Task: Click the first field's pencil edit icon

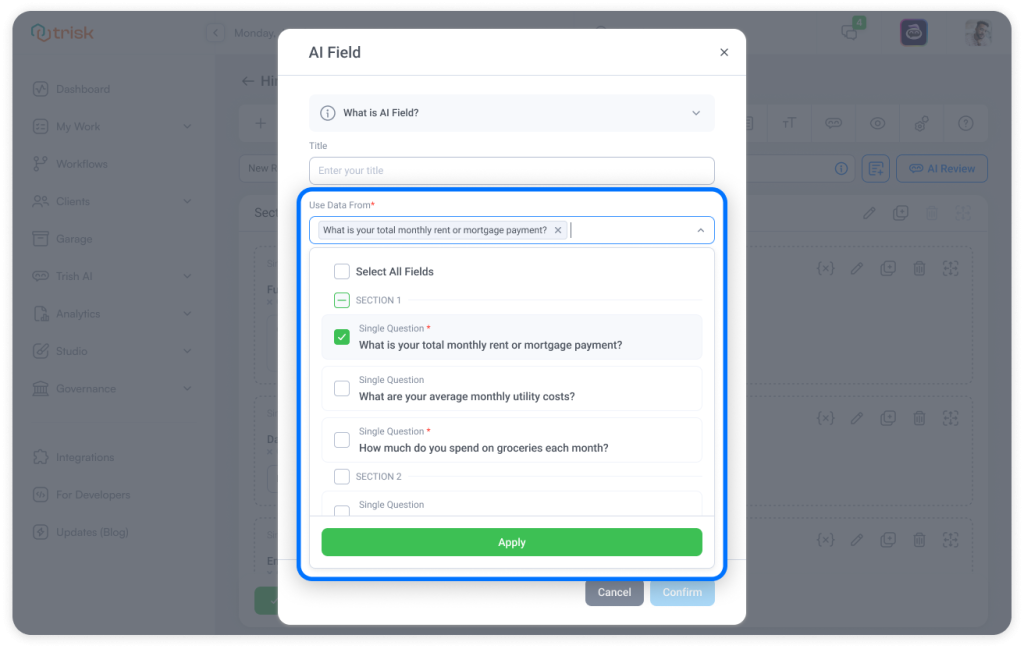Action: 857,268
